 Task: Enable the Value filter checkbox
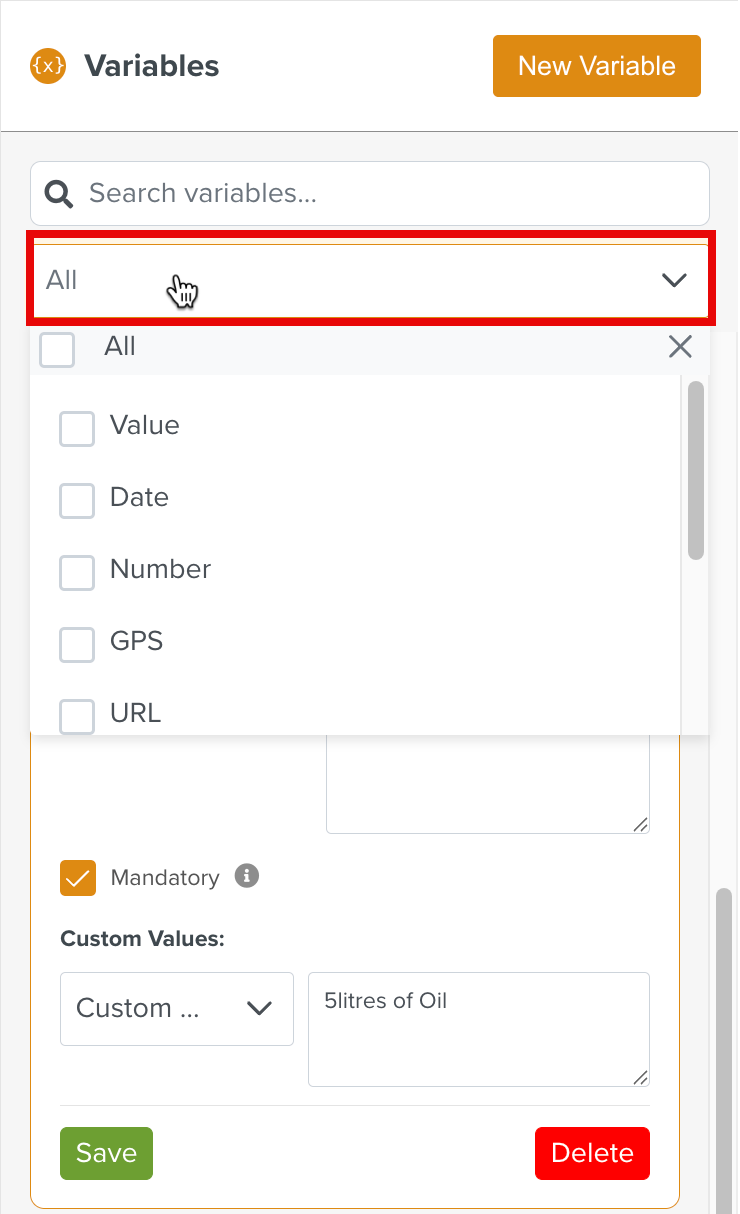pyautogui.click(x=77, y=429)
